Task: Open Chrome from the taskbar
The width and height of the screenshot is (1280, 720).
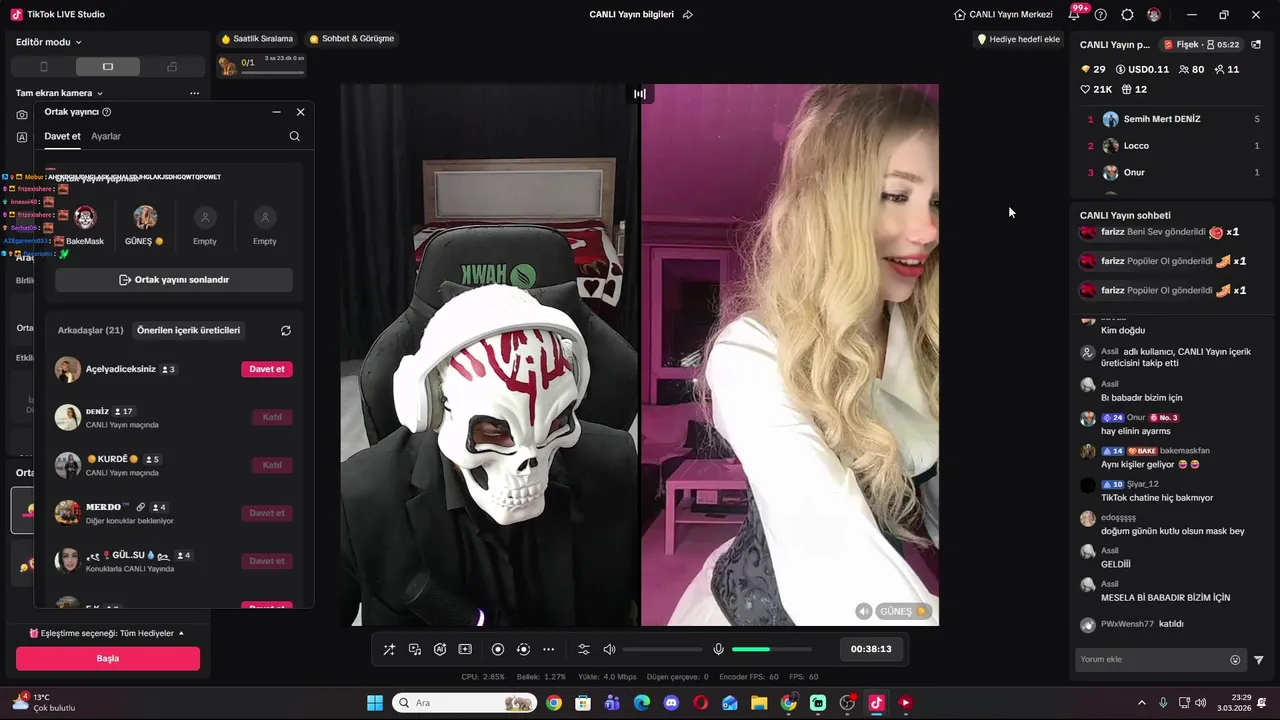Action: click(x=554, y=703)
